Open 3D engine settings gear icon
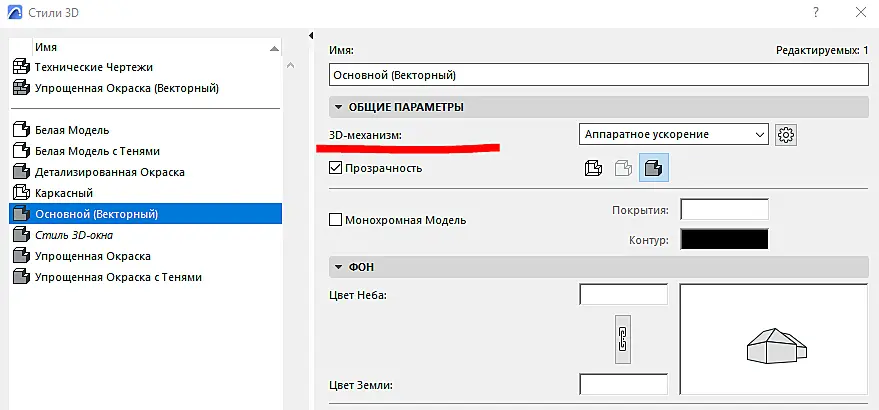 [x=787, y=135]
